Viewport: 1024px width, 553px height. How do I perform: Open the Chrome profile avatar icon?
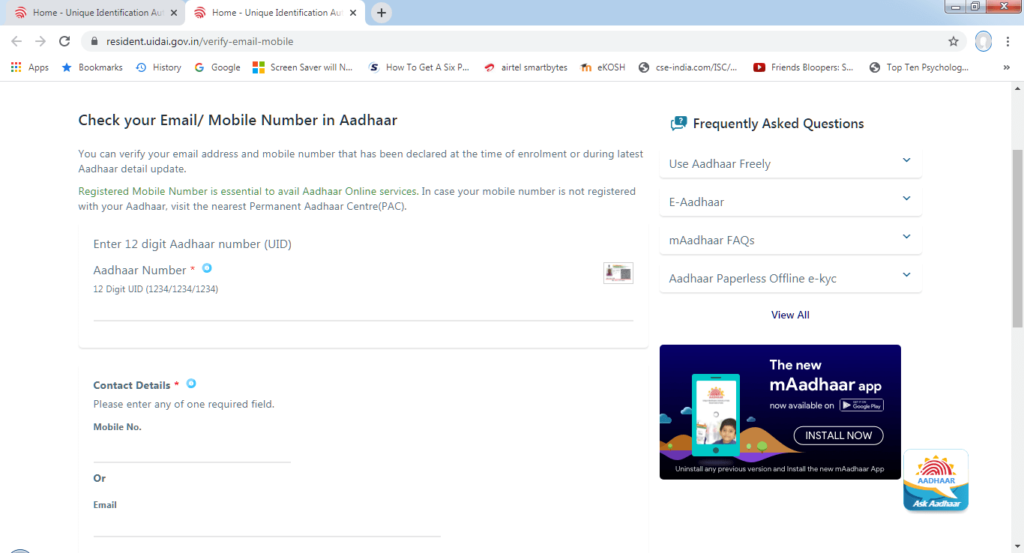tap(983, 41)
